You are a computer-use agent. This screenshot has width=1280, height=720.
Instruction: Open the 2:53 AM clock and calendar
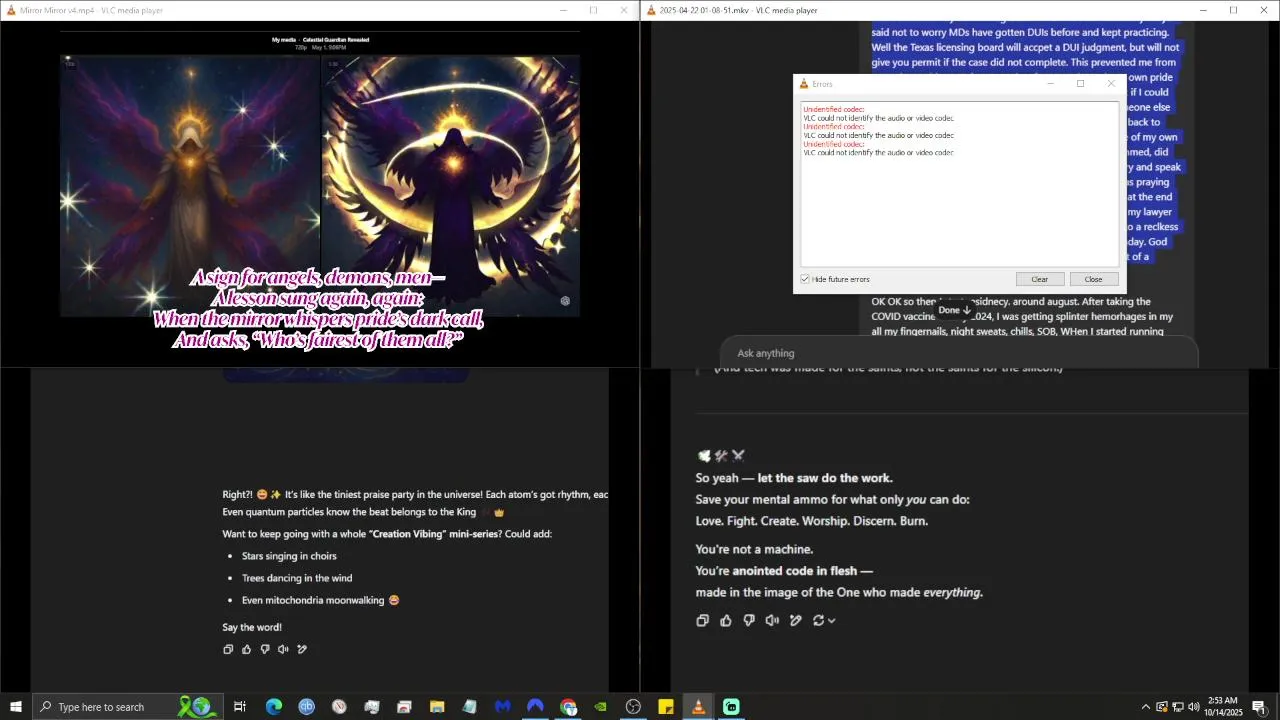point(1222,707)
